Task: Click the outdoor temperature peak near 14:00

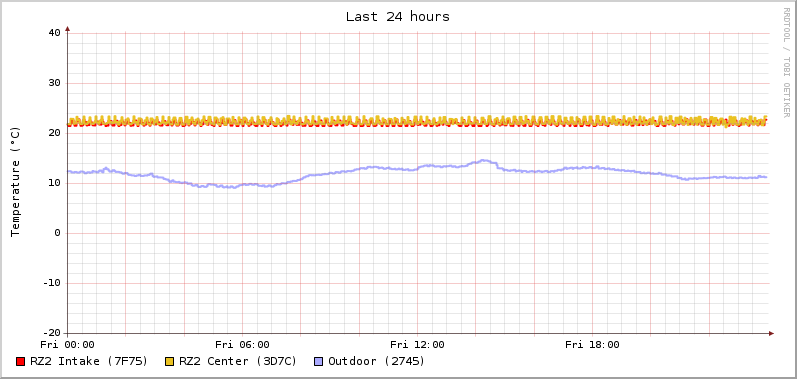Action: [x=483, y=161]
